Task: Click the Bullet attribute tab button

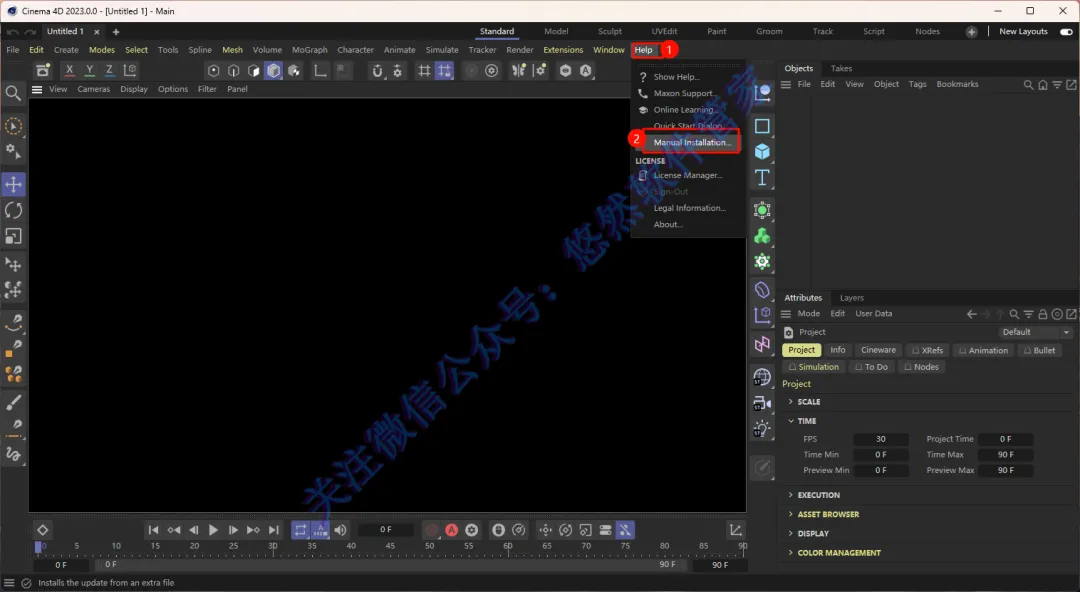Action: [x=1039, y=351]
